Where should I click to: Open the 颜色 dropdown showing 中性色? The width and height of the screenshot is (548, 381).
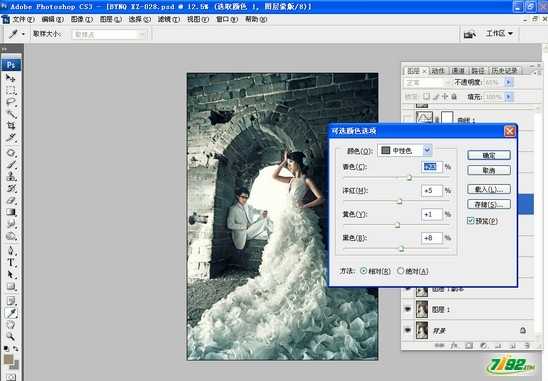[405, 150]
